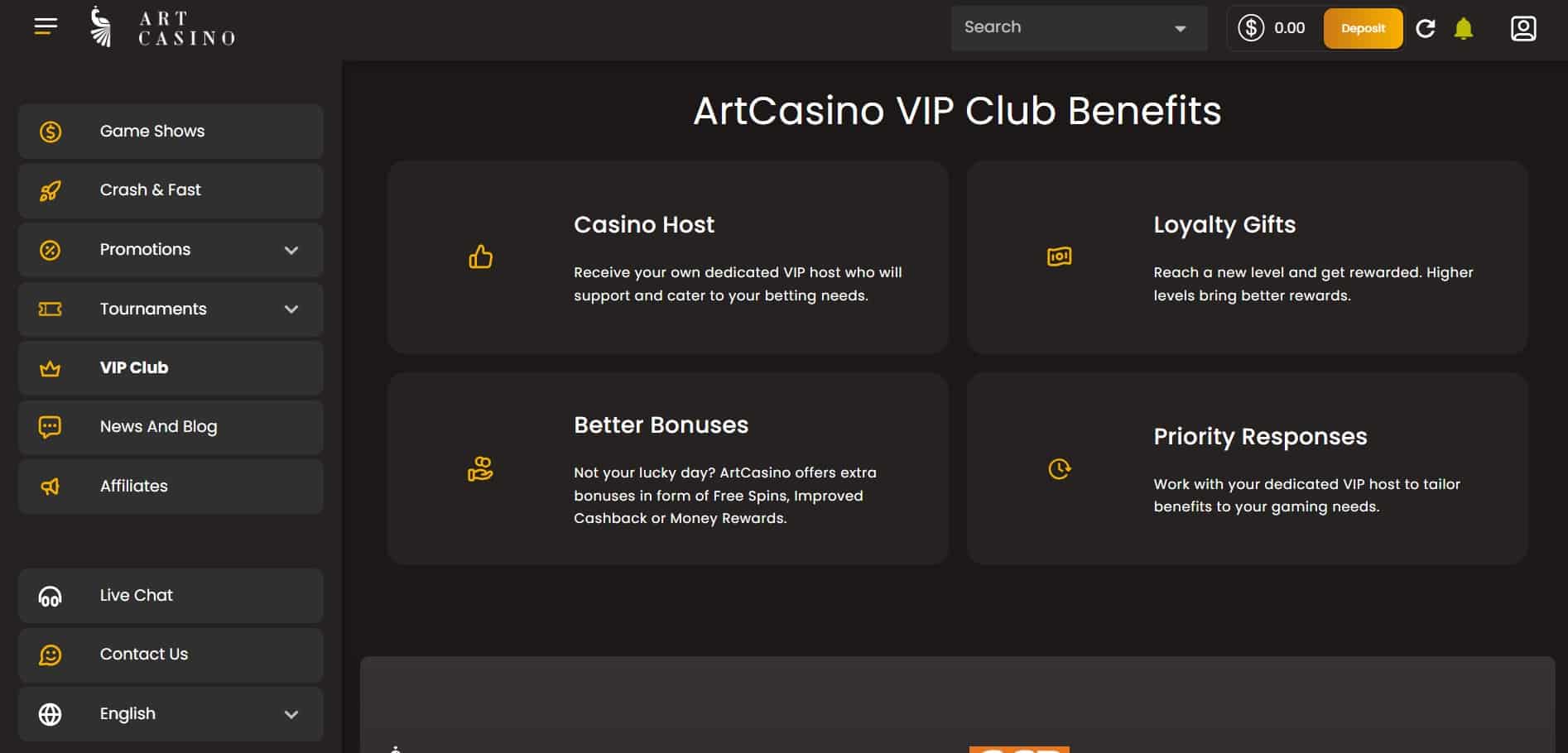Viewport: 1568px width, 753px height.
Task: Start a Live Chat session
Action: pos(171,595)
